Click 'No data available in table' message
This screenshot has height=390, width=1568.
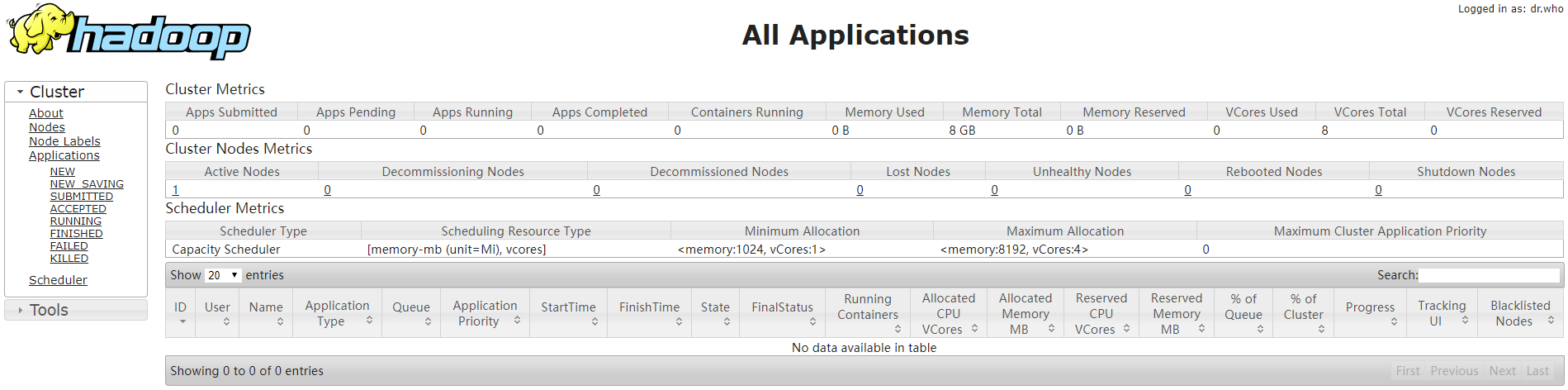(864, 348)
